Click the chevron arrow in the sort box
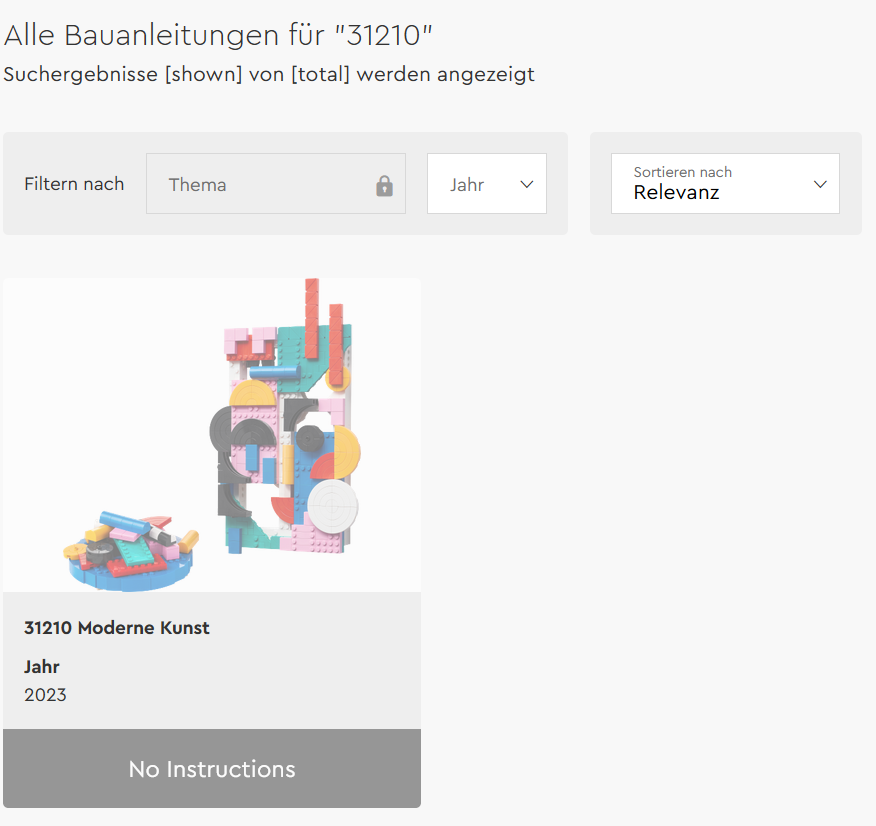 (820, 184)
